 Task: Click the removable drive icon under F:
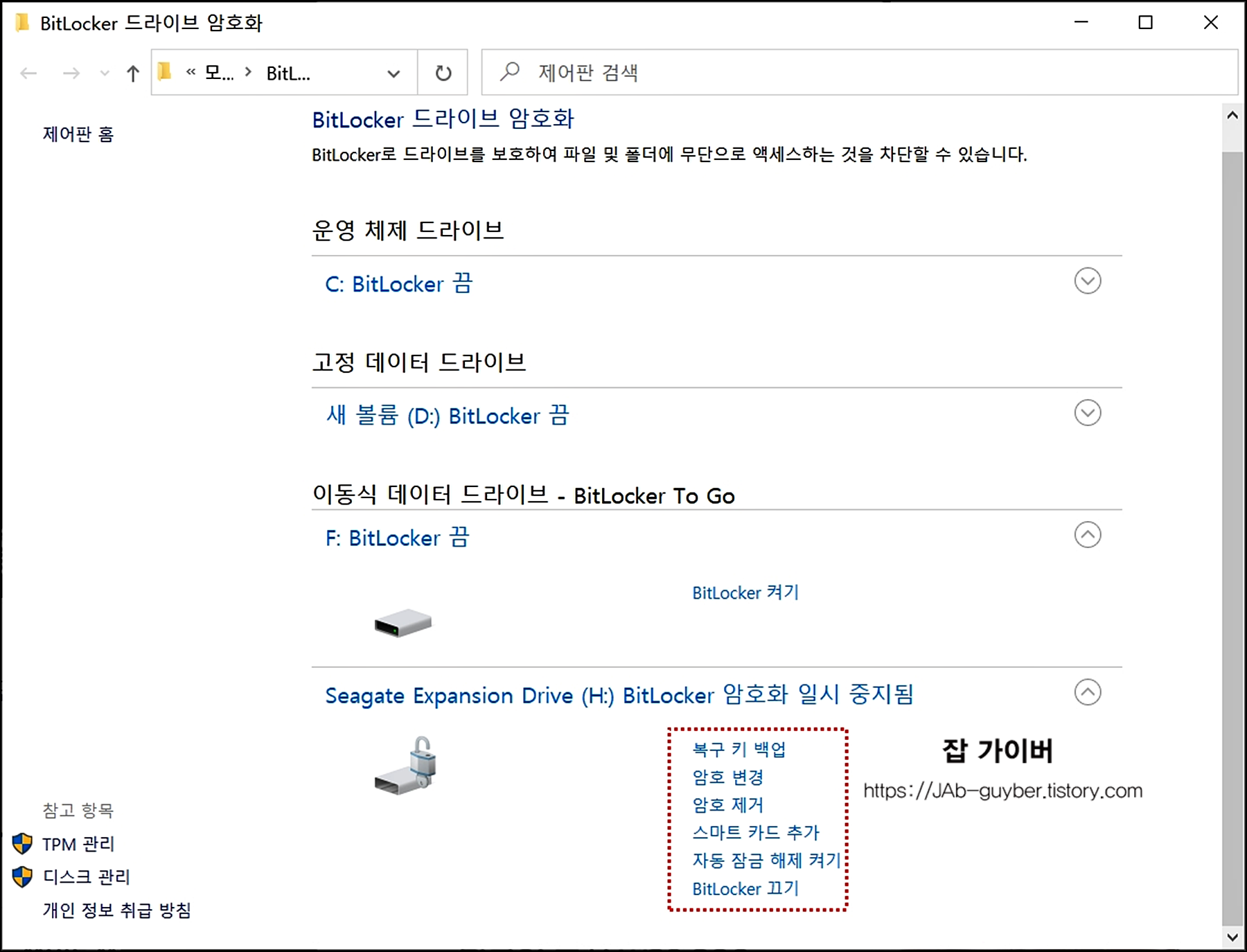[x=402, y=624]
